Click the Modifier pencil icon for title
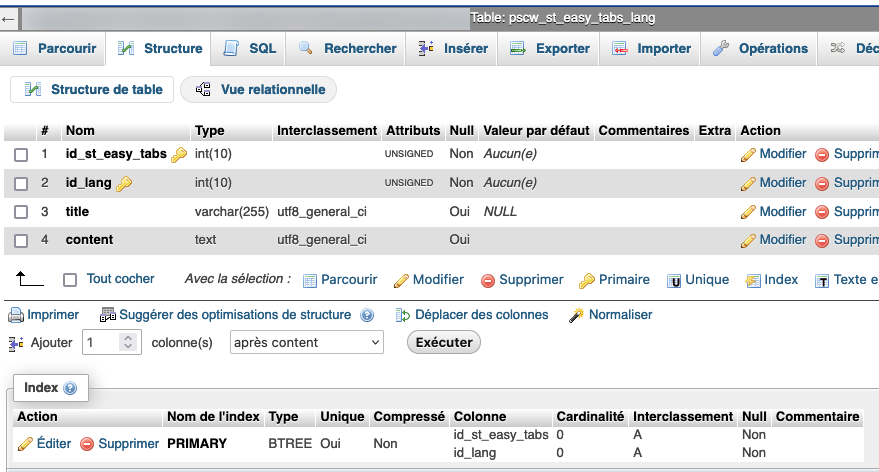This screenshot has height=472, width=879. [x=748, y=212]
